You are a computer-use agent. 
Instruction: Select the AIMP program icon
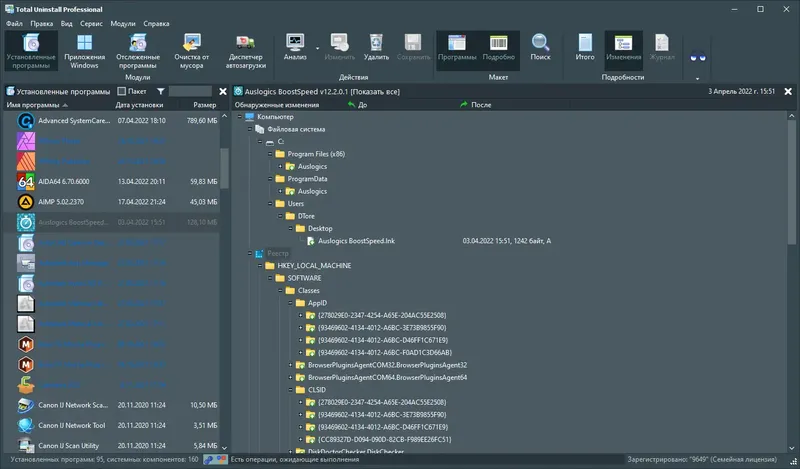26,202
